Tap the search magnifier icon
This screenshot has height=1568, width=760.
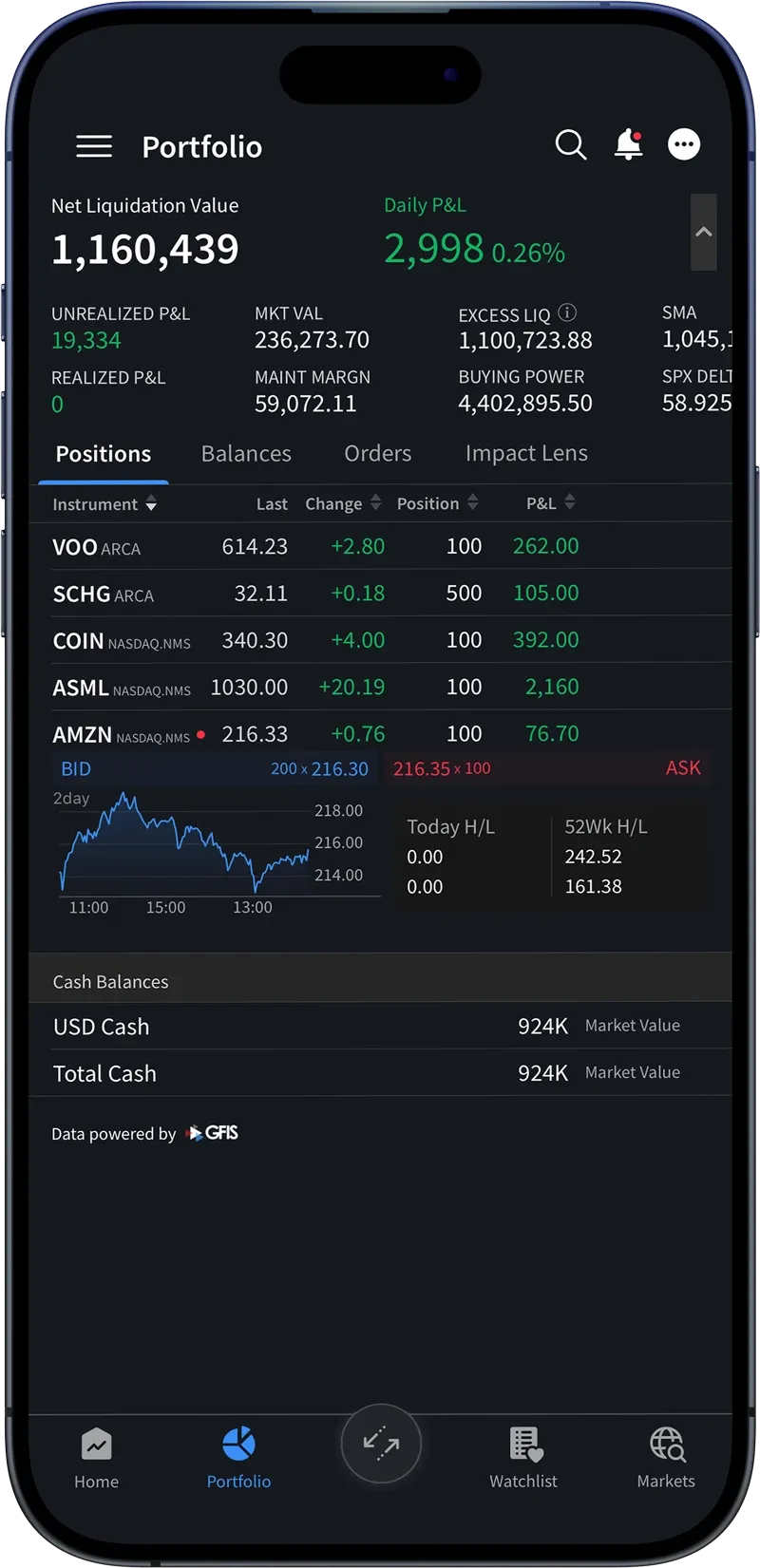[x=570, y=145]
